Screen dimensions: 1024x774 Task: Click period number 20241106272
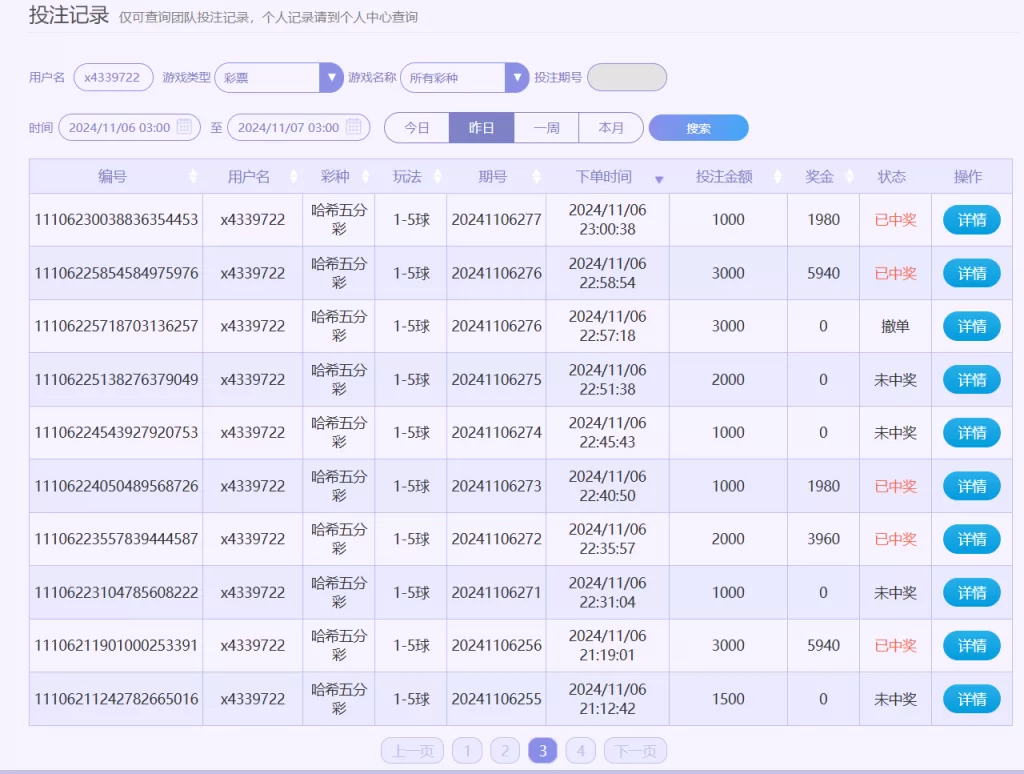[x=496, y=539]
